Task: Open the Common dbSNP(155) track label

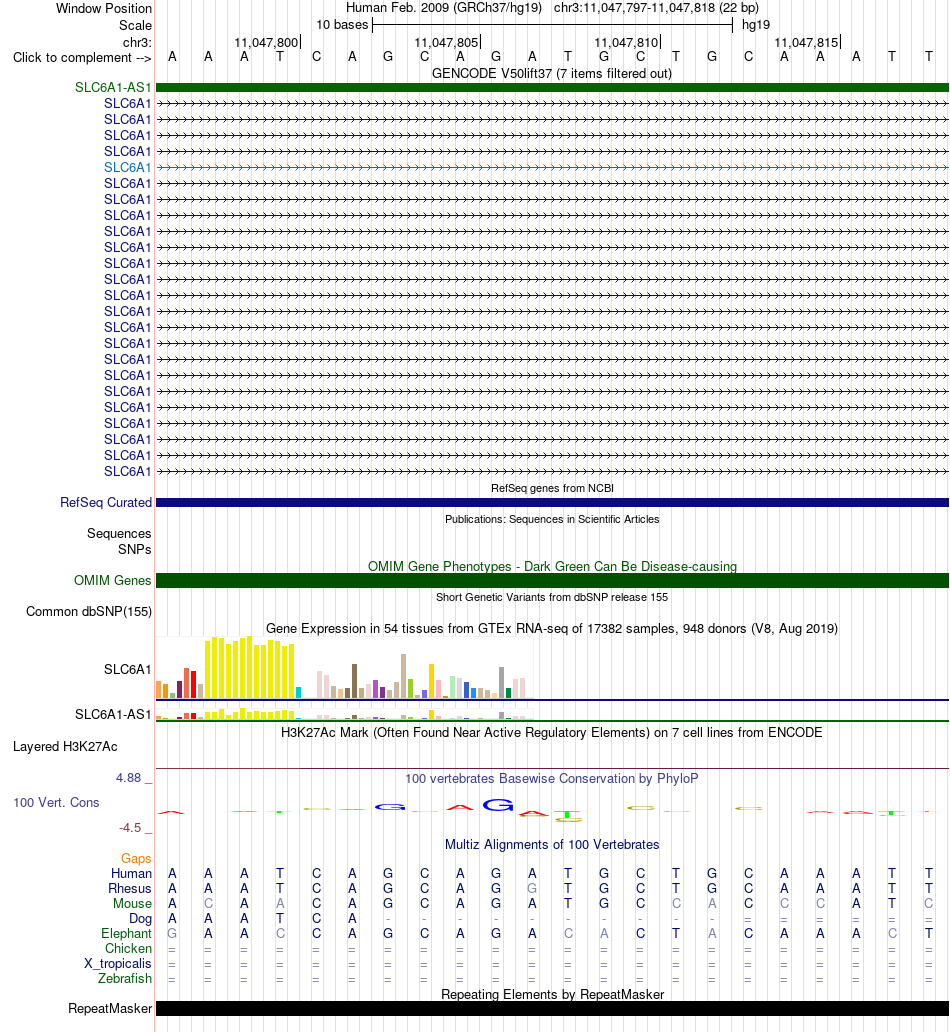Action: (89, 611)
